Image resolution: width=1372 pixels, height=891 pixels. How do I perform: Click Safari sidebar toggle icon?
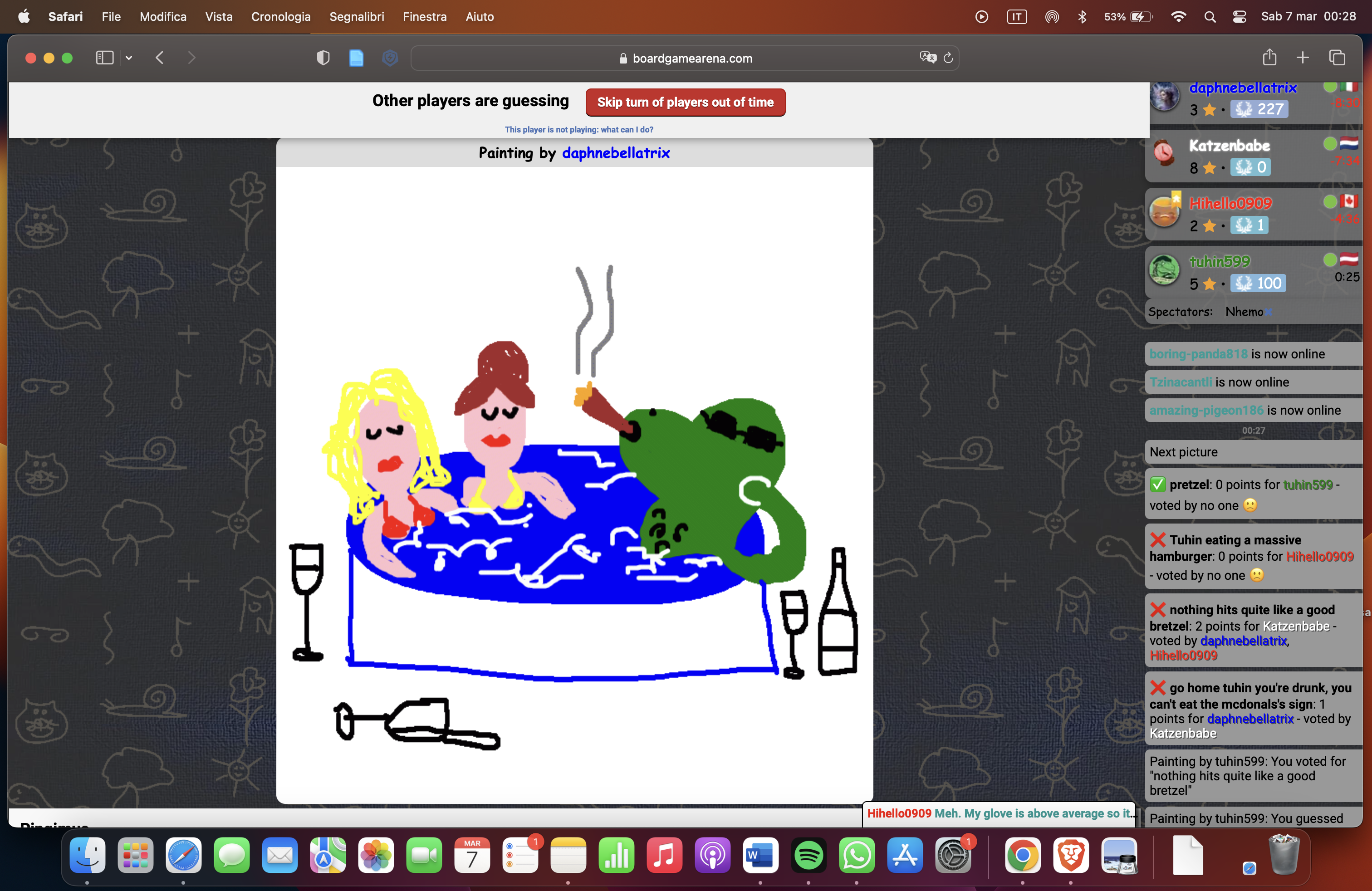pos(104,58)
